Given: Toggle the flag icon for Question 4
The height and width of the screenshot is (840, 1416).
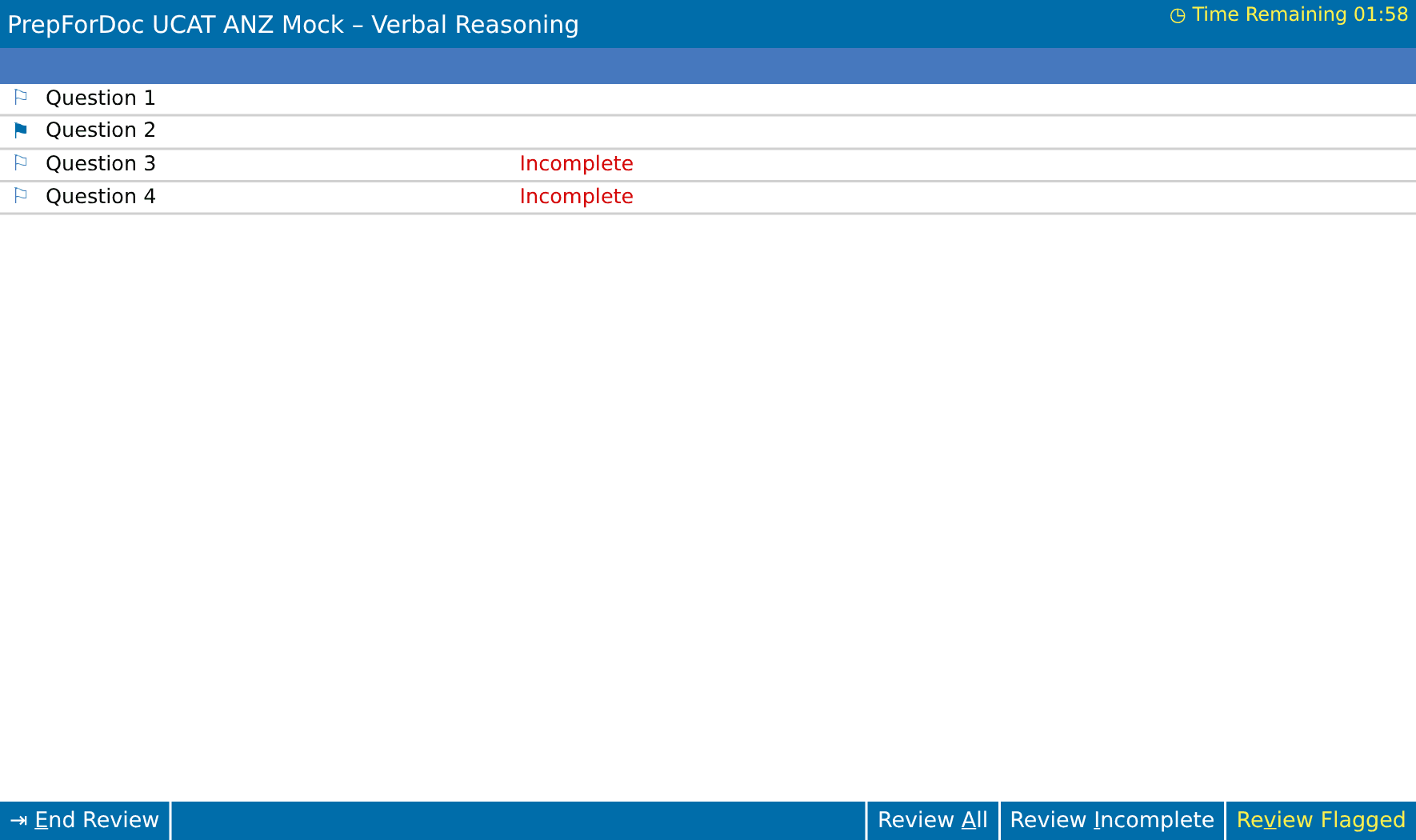Looking at the screenshot, I should click(x=21, y=196).
